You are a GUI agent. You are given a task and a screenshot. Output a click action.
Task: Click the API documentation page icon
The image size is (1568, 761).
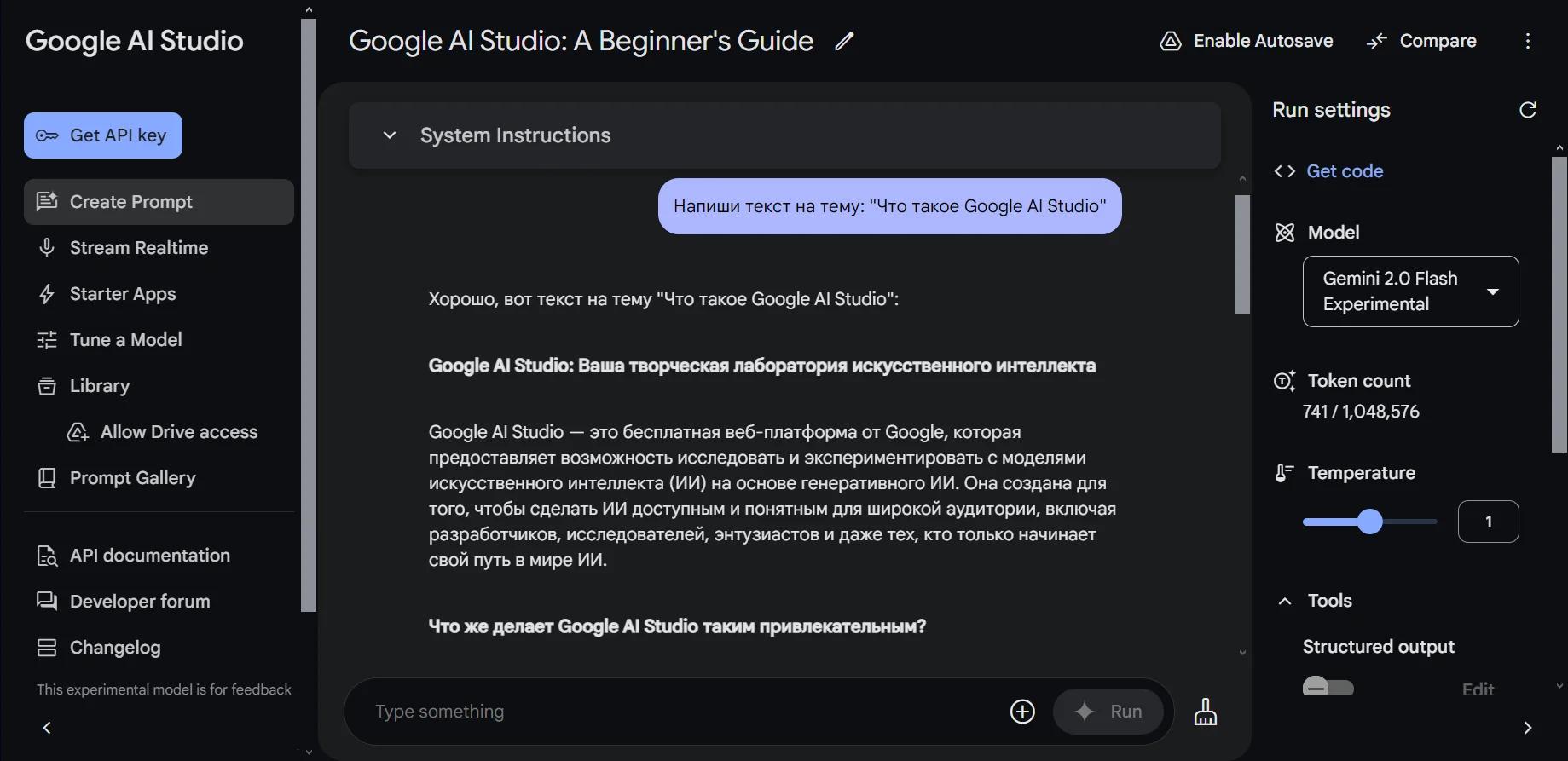coord(47,556)
